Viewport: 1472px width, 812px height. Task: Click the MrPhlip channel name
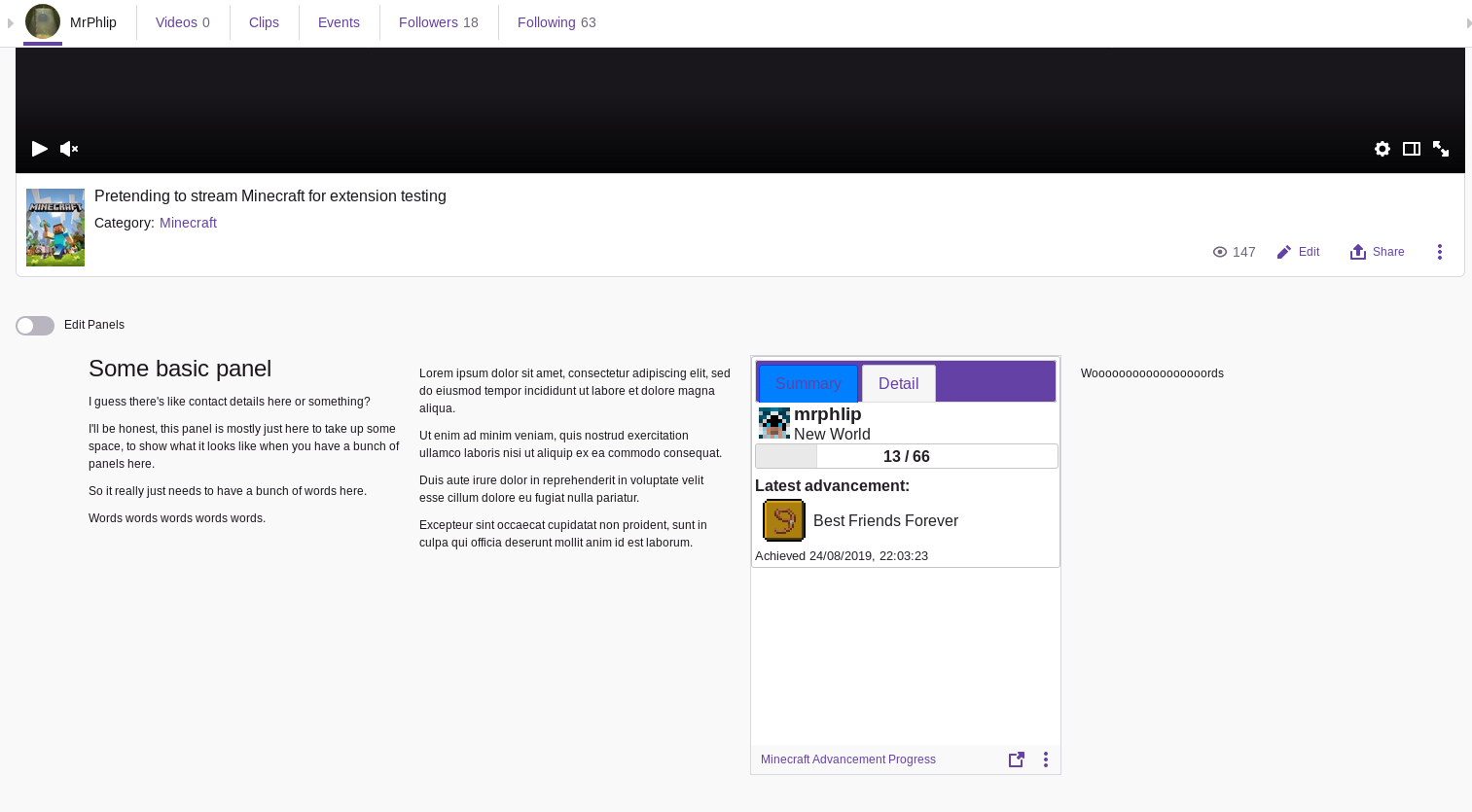(x=93, y=22)
